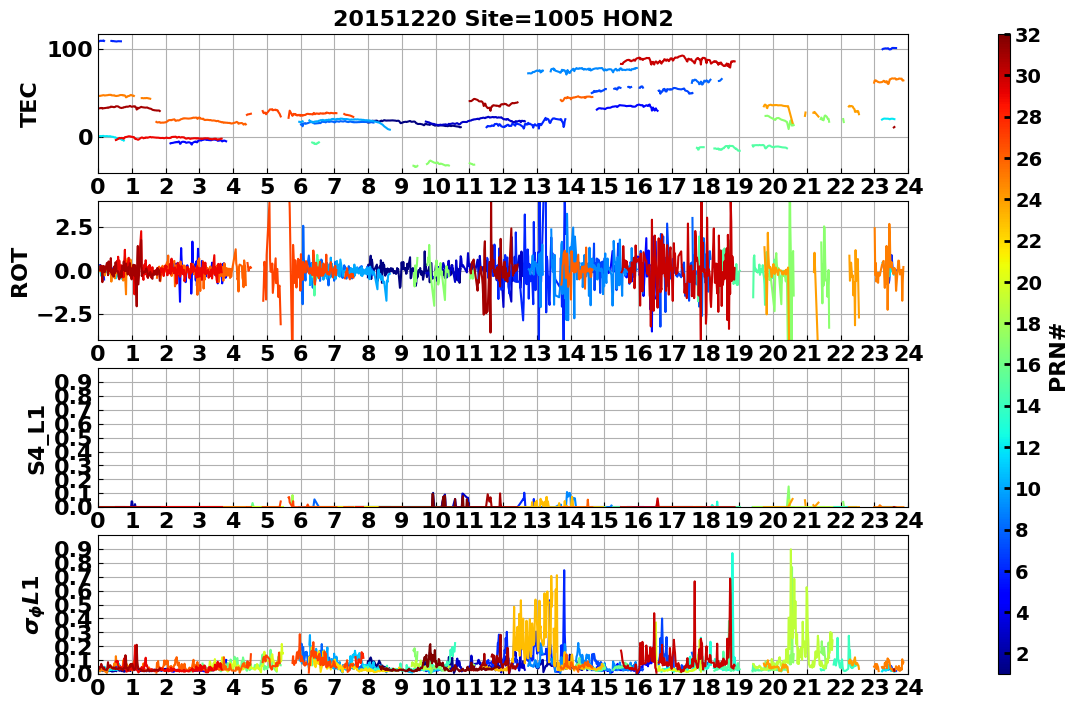Click the σφL1 y-axis label
The height and width of the screenshot is (709, 1077).
pyautogui.click(x=34, y=605)
